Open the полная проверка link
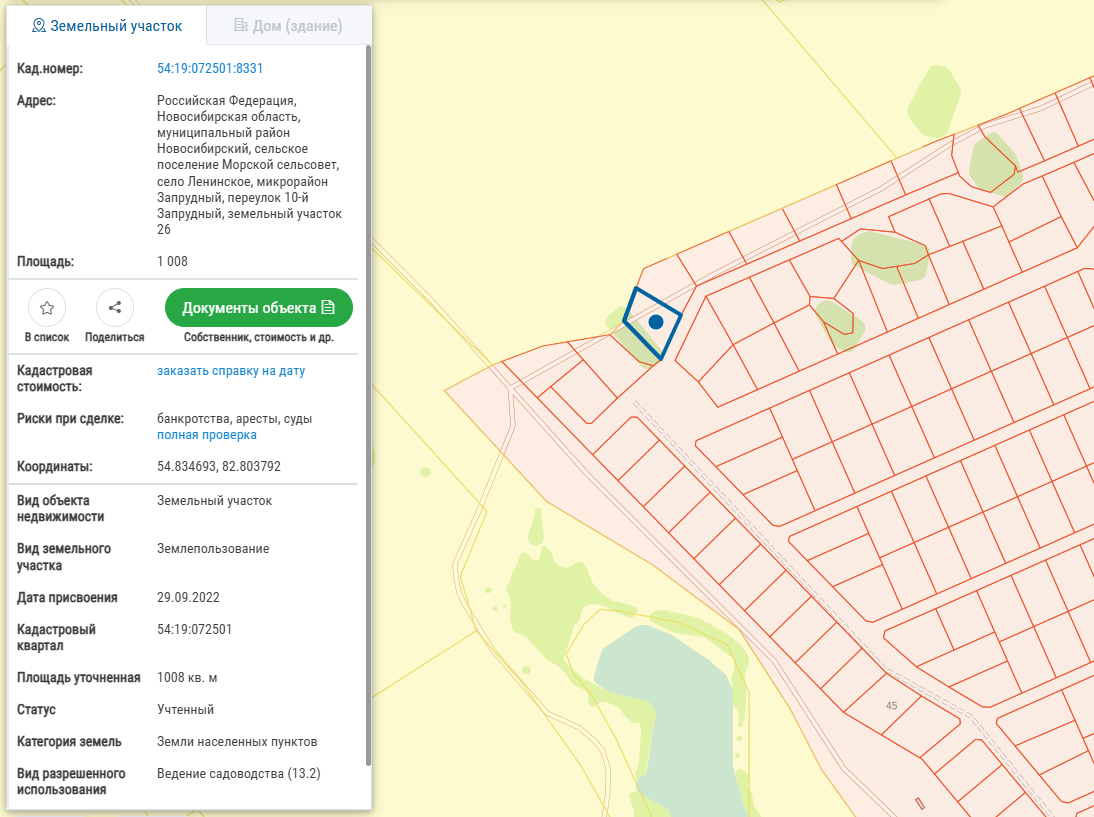 pyautogui.click(x=207, y=435)
